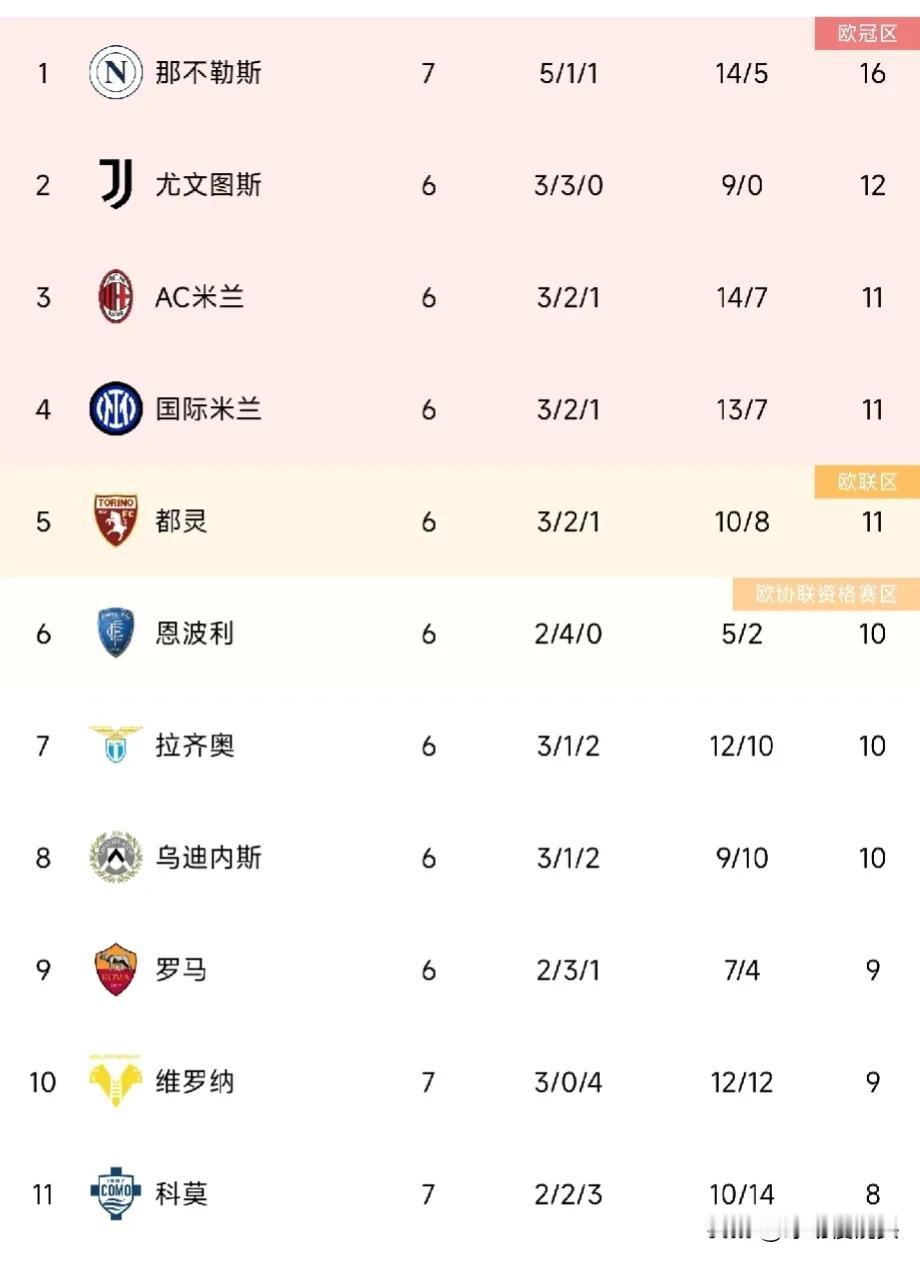Click the Udinese crest icon

(116, 857)
